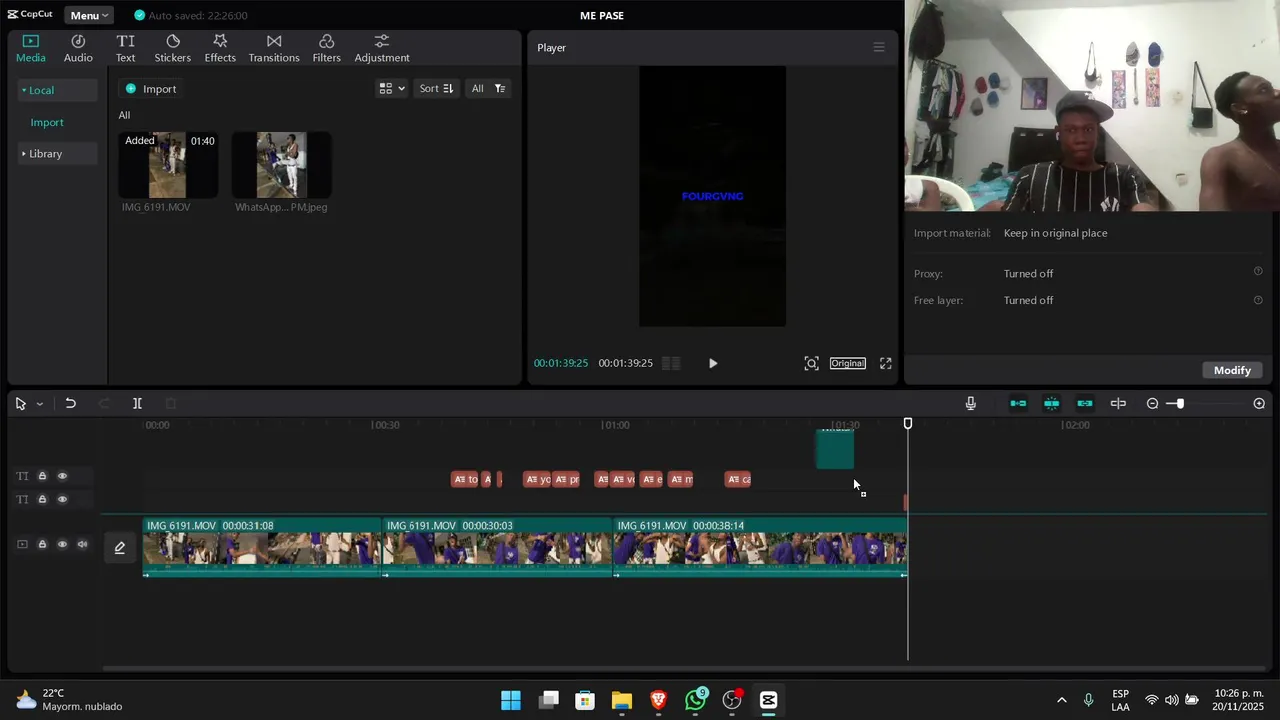Open the Audio tab

(x=78, y=48)
